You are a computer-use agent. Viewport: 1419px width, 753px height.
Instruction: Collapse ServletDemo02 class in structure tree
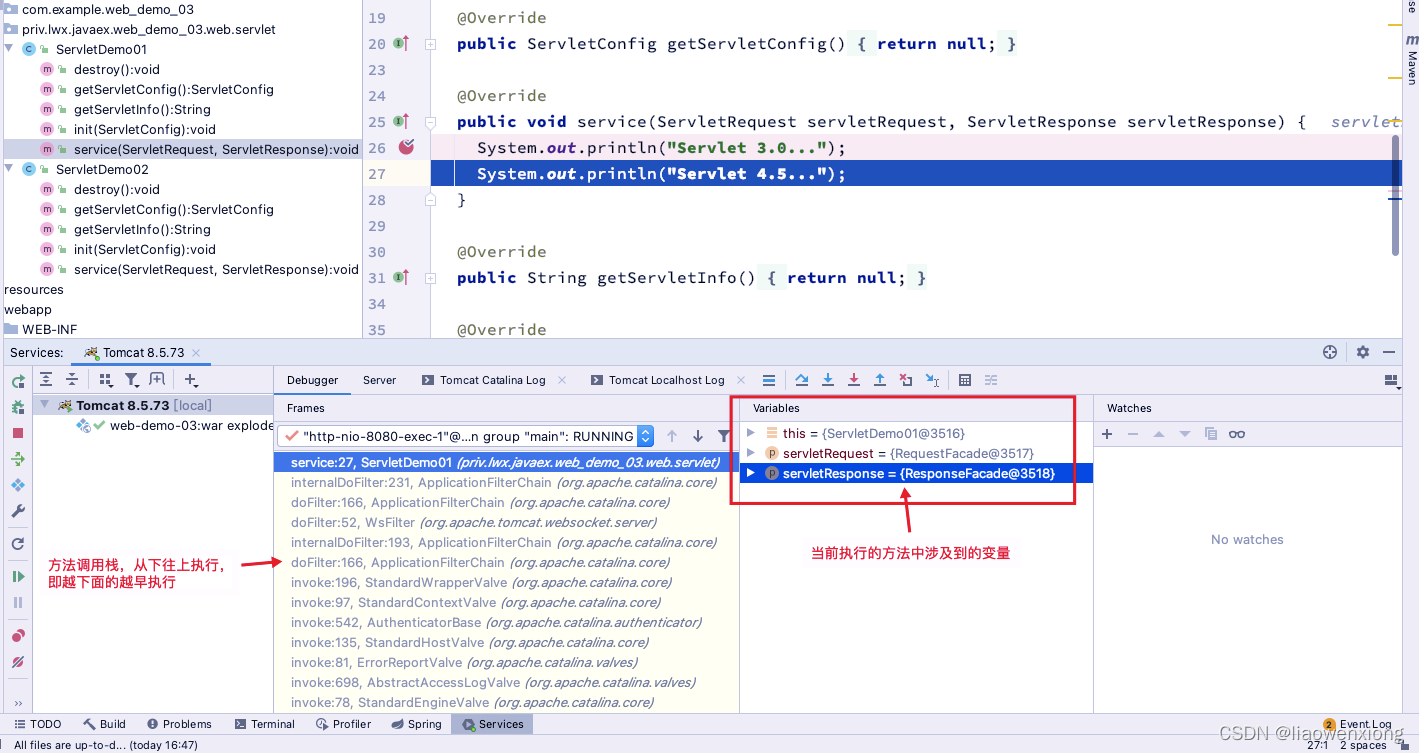point(9,169)
